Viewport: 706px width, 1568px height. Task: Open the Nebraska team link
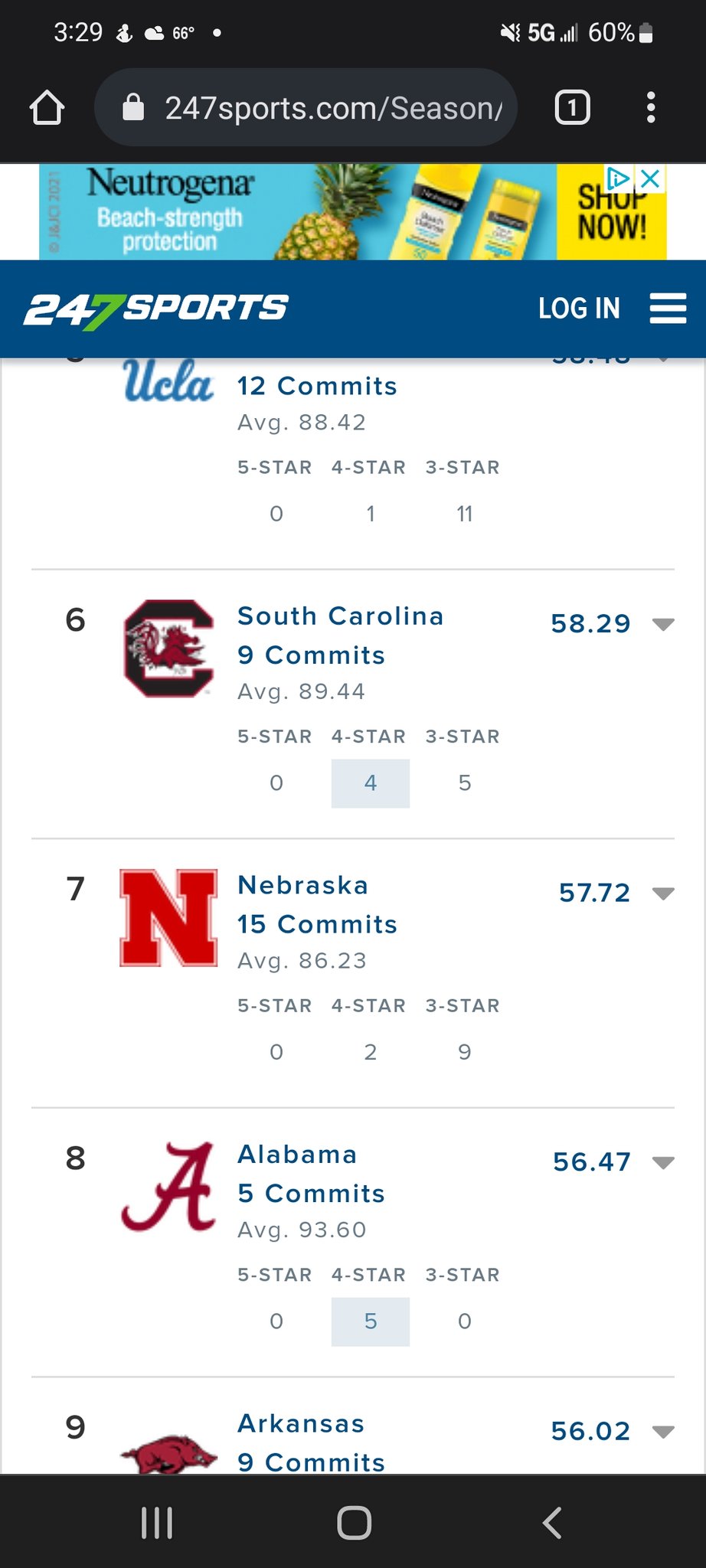click(302, 885)
